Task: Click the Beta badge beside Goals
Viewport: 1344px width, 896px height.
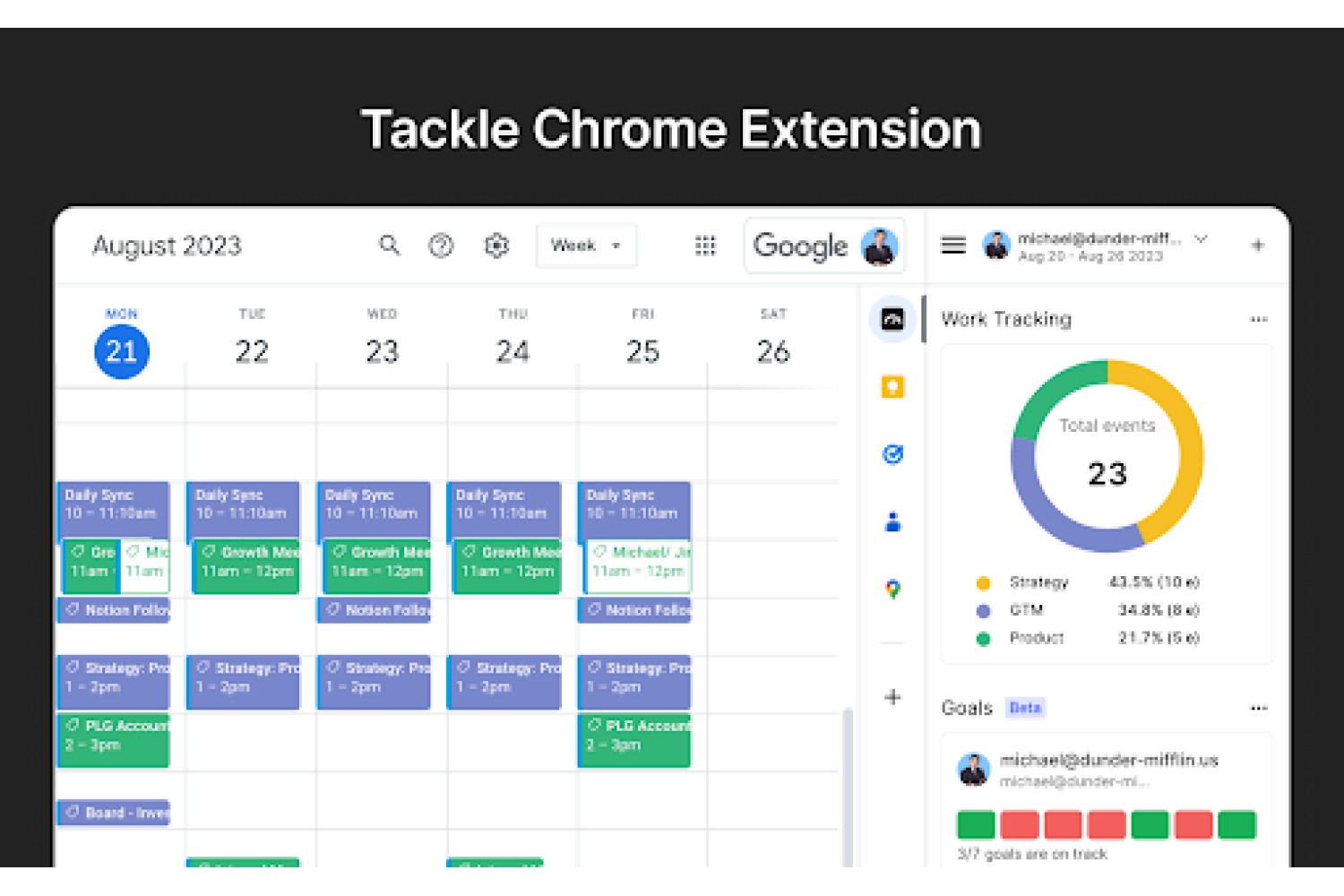Action: point(1025,708)
